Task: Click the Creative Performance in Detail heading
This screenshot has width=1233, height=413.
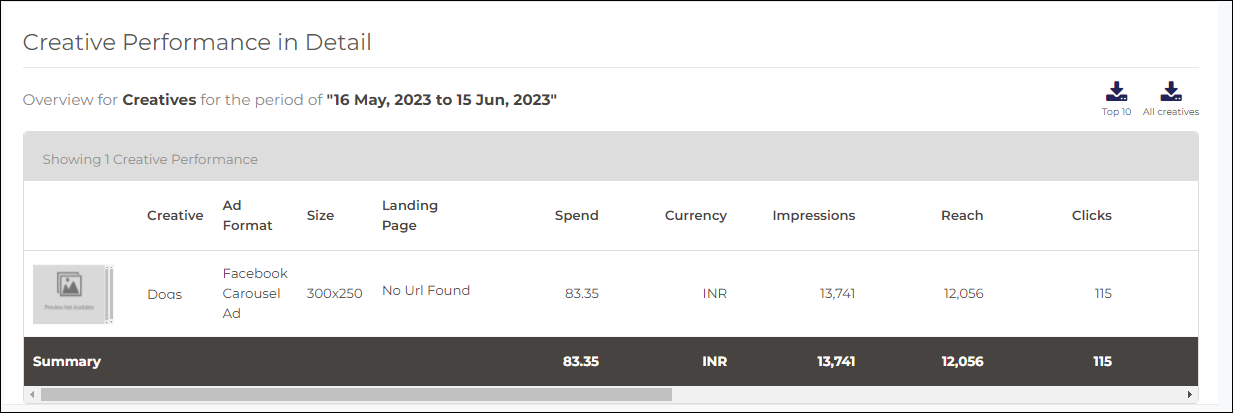Action: pyautogui.click(x=197, y=43)
